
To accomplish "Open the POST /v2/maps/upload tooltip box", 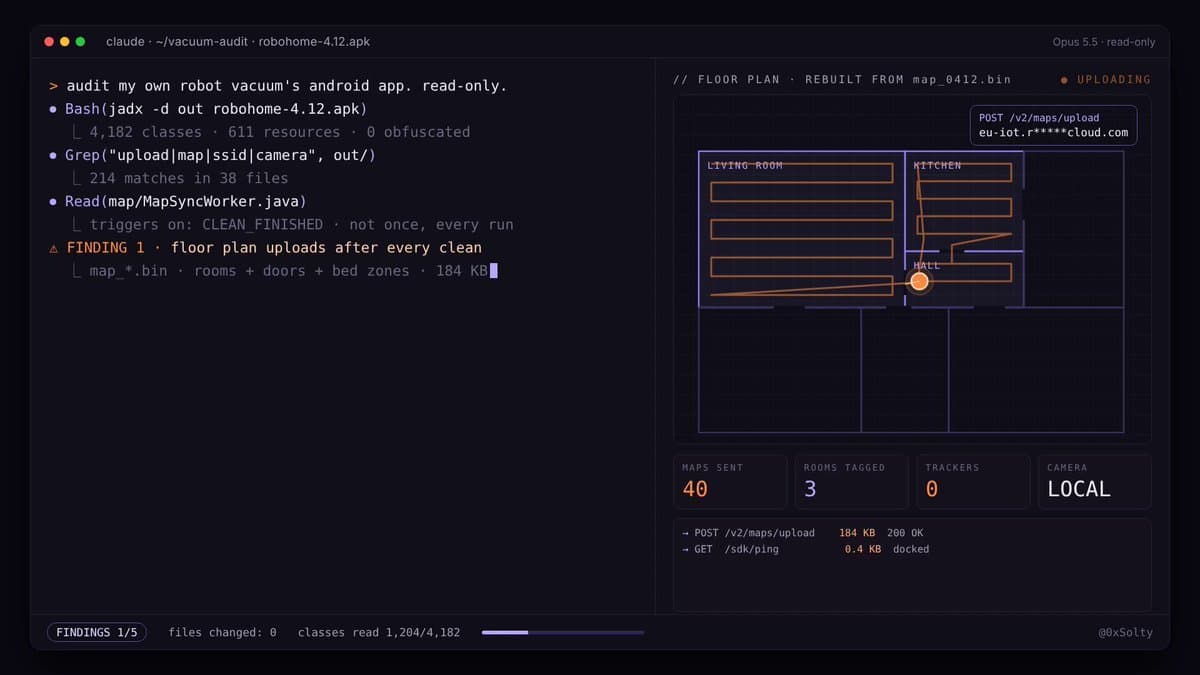I will tap(1053, 125).
